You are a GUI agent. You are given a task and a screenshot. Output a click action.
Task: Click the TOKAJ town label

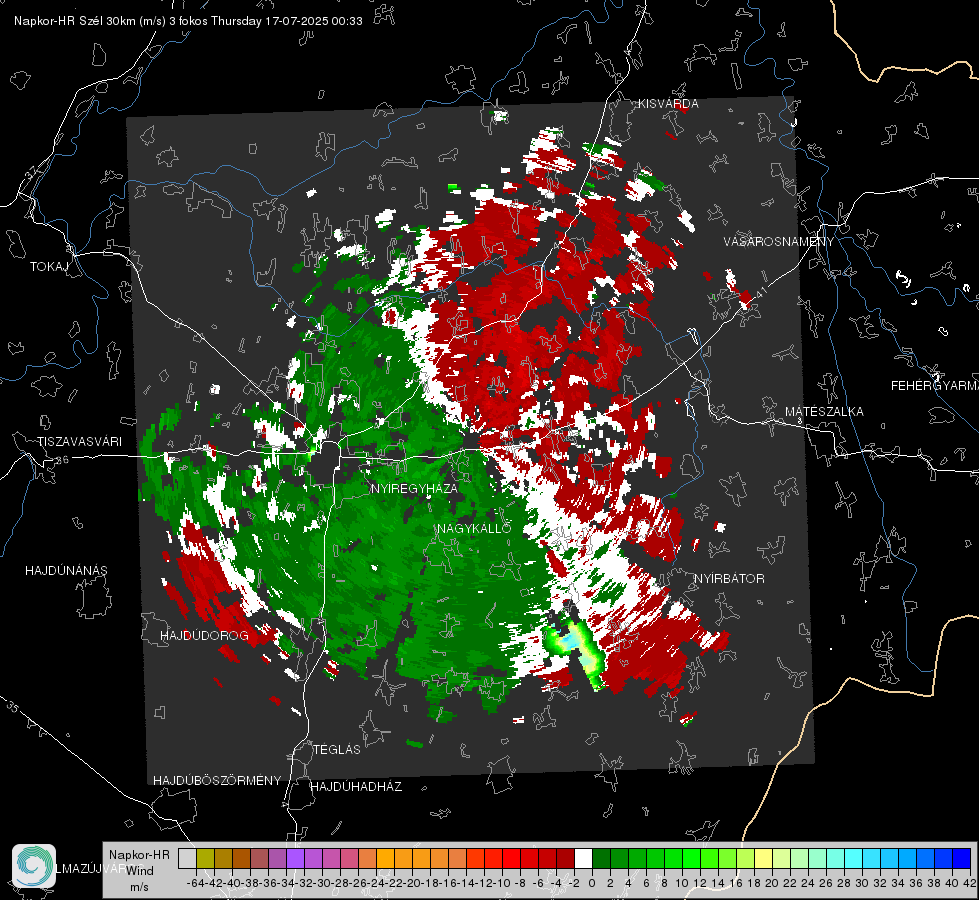click(49, 267)
